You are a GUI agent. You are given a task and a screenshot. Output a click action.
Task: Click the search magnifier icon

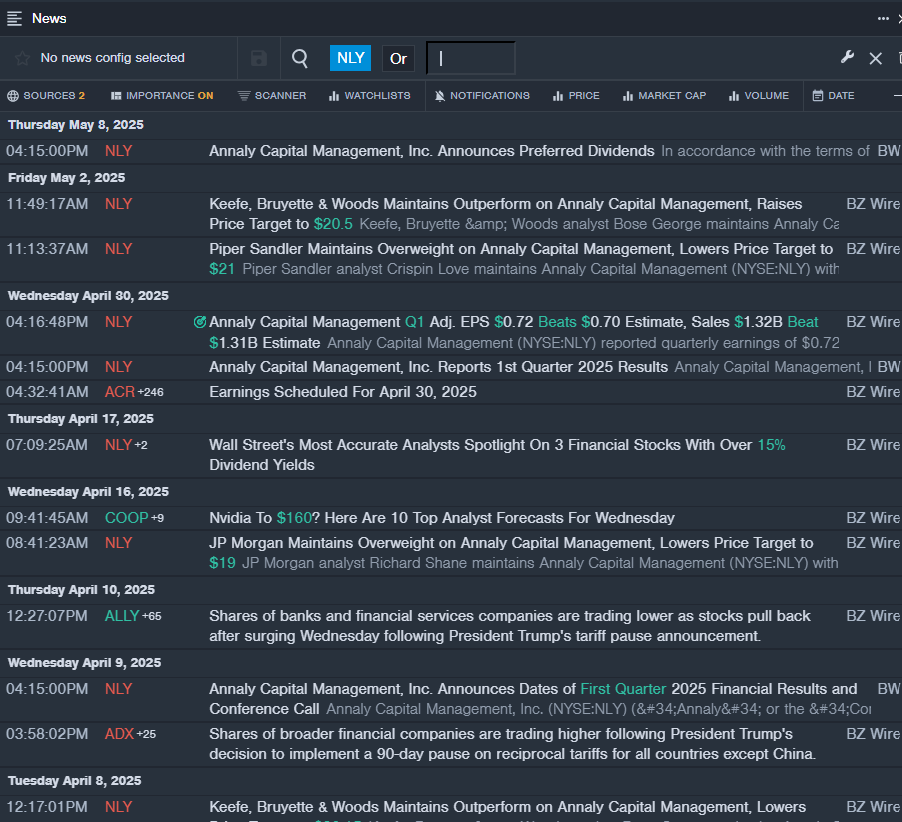click(300, 58)
